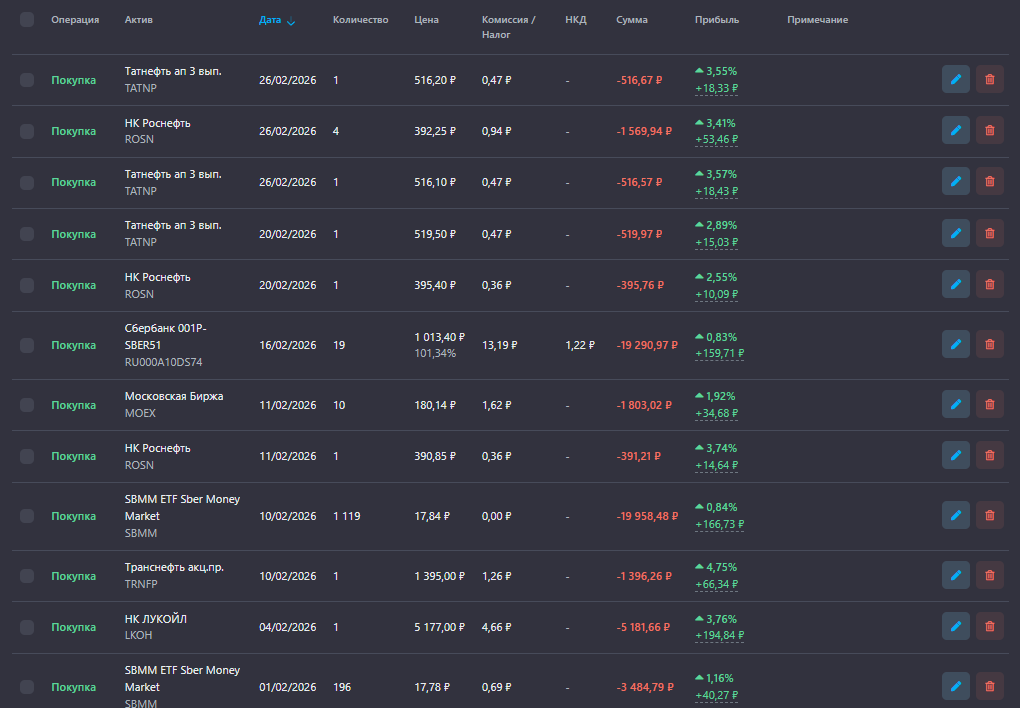Sort the table by Актив column
1020x708 pixels.
tap(139, 20)
